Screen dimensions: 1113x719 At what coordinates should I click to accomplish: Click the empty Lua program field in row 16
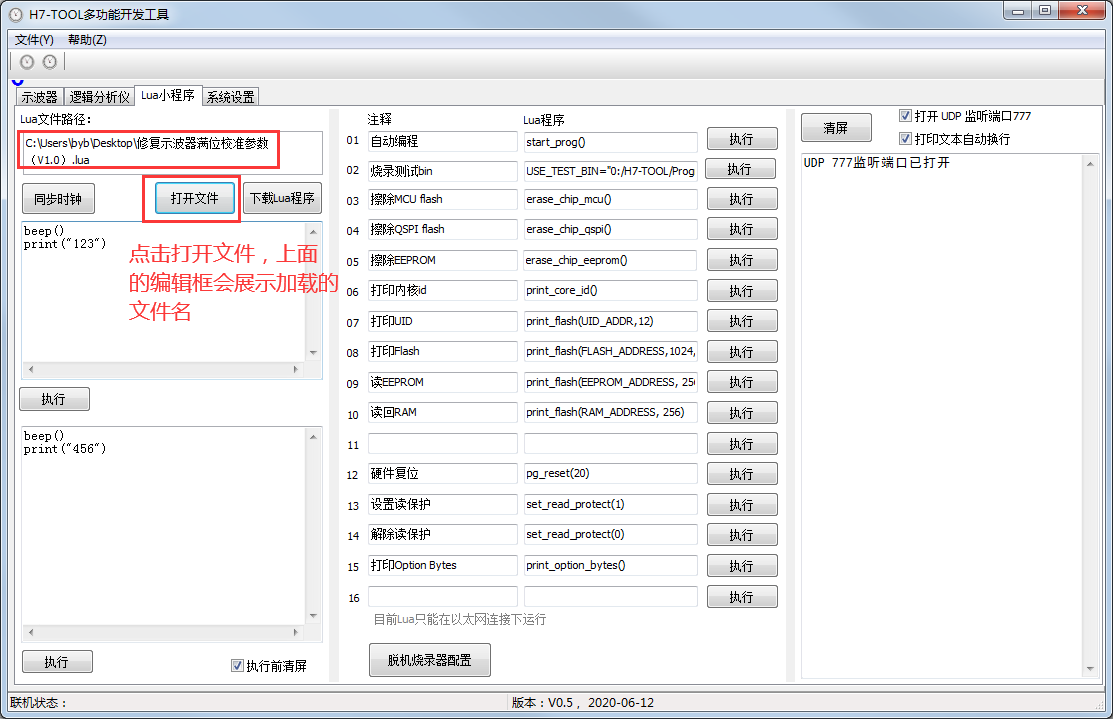610,596
